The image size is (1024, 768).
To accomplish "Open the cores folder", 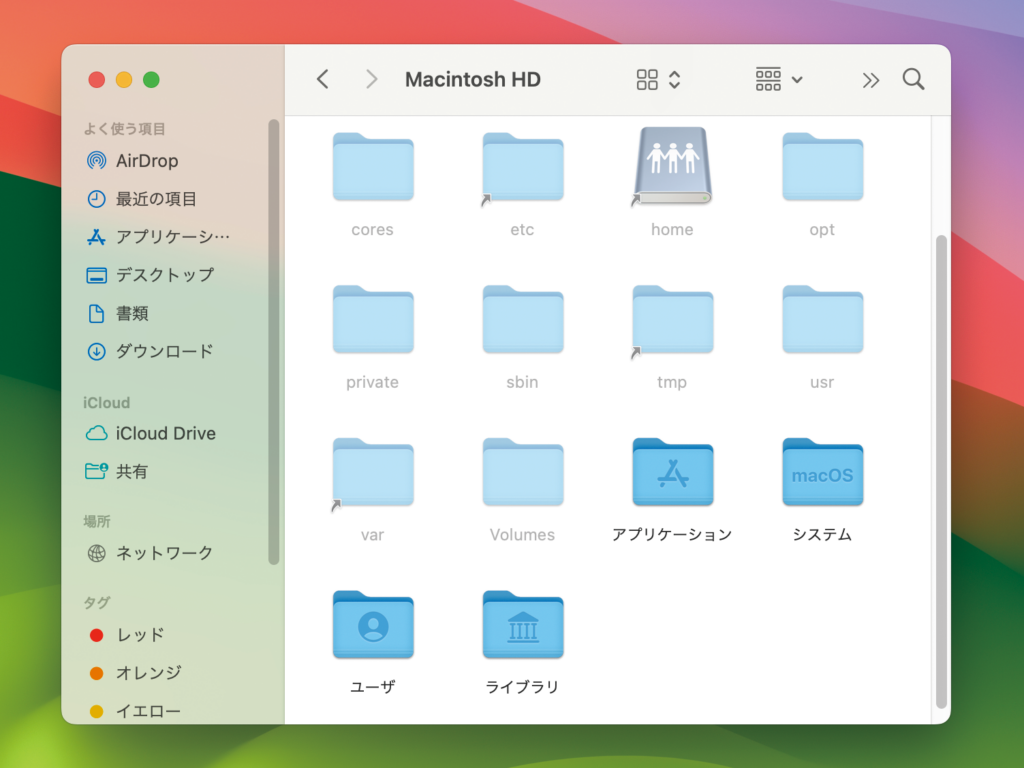I will 373,167.
